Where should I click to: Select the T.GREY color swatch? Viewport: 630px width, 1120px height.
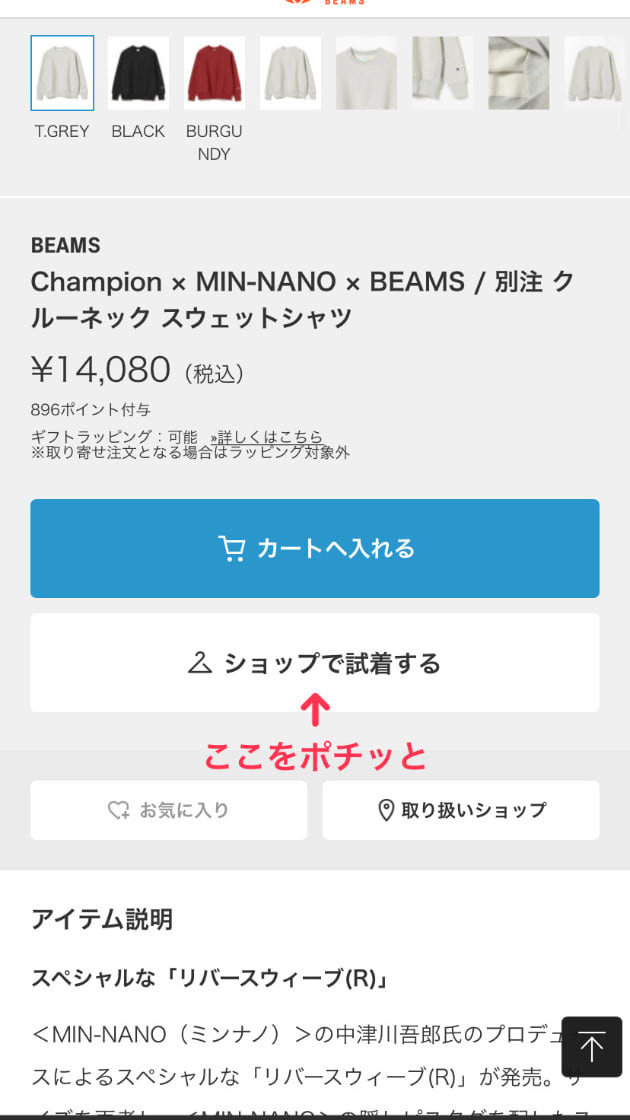pyautogui.click(x=62, y=73)
